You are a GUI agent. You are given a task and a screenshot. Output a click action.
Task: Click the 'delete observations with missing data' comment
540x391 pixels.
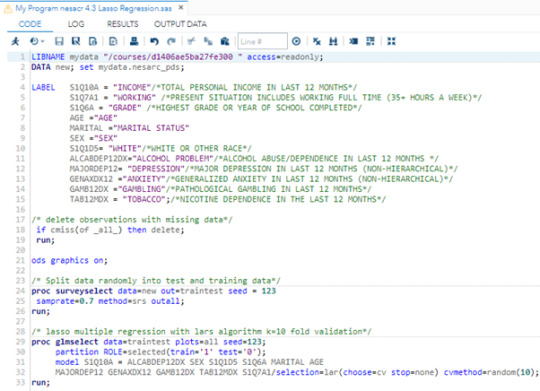(x=132, y=219)
